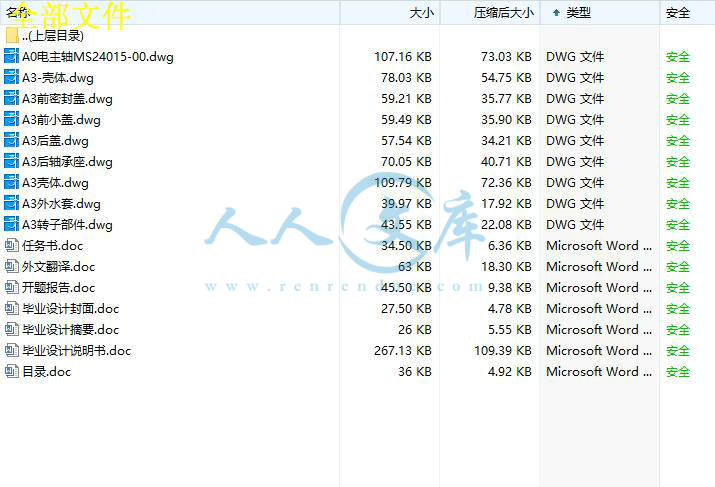Click the icon of A3外水套.dwg

pyautogui.click(x=11, y=203)
